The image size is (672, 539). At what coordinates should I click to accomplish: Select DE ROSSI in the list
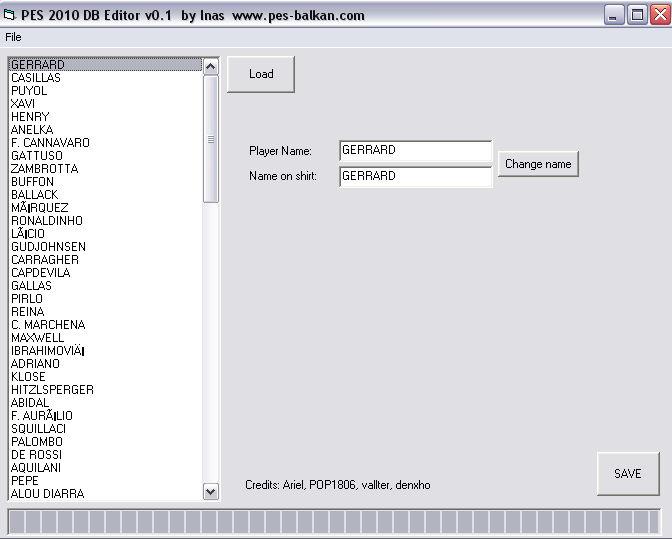(x=36, y=455)
